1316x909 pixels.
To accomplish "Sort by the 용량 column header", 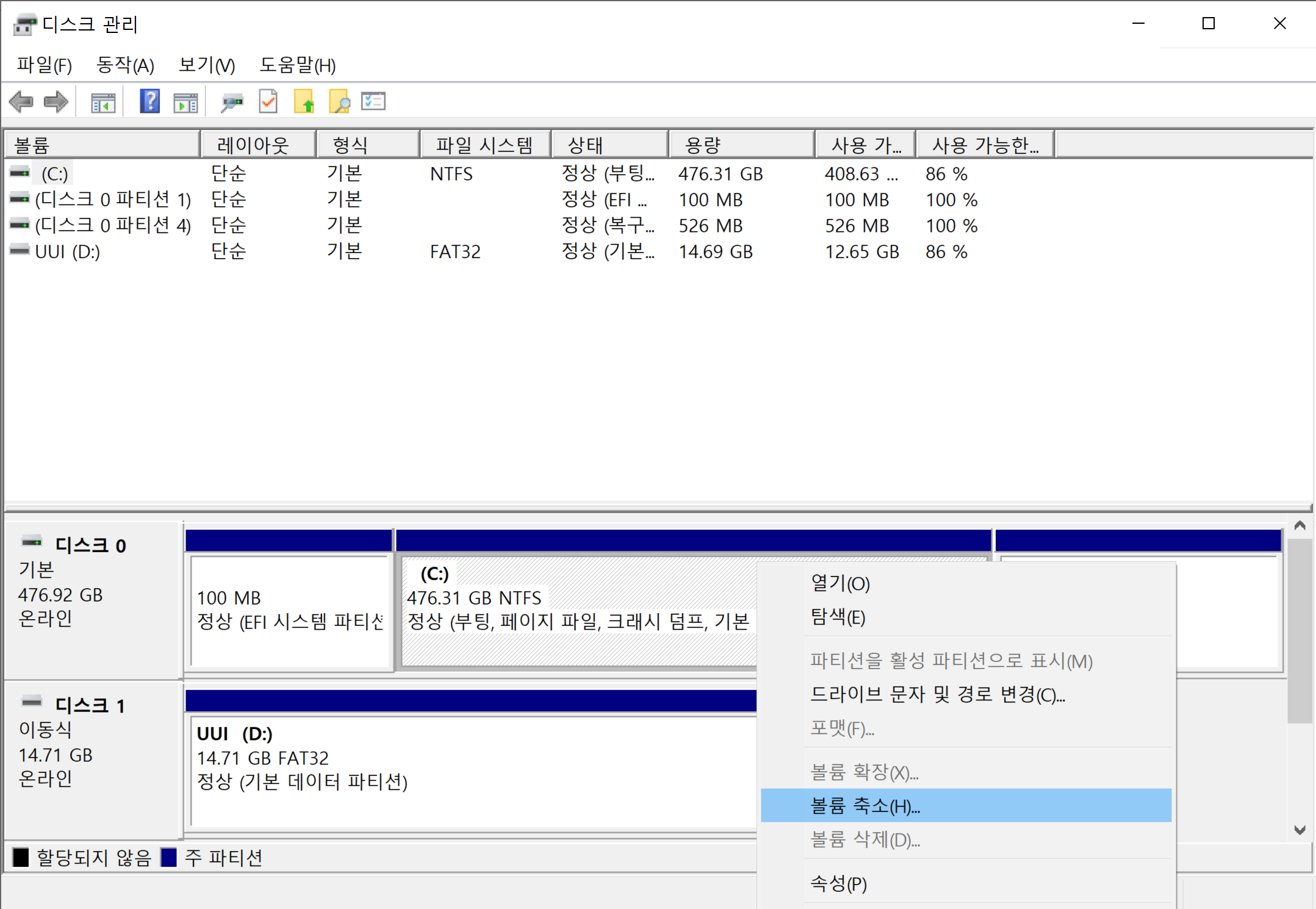I will [x=740, y=145].
